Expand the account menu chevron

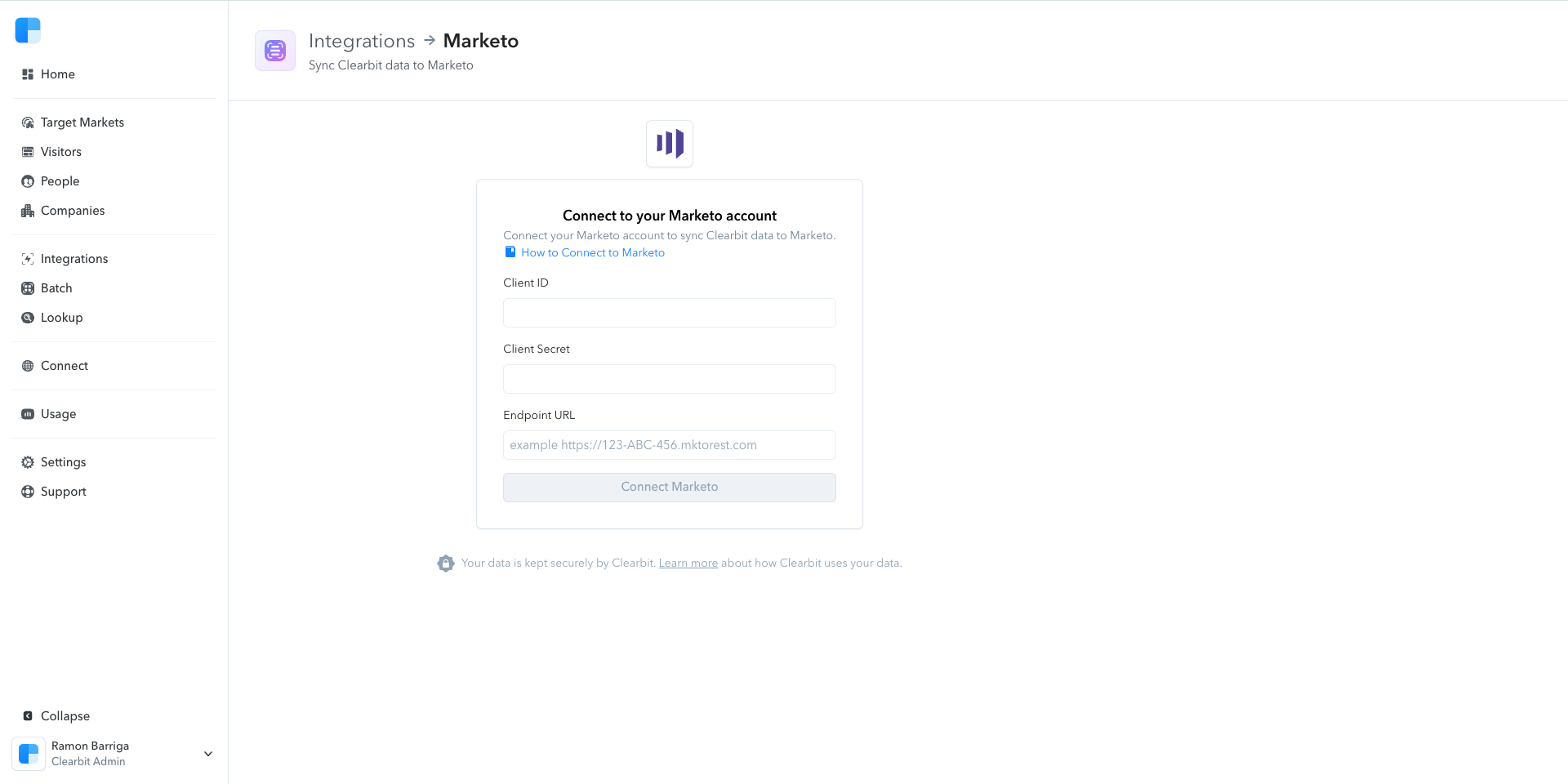tap(208, 754)
